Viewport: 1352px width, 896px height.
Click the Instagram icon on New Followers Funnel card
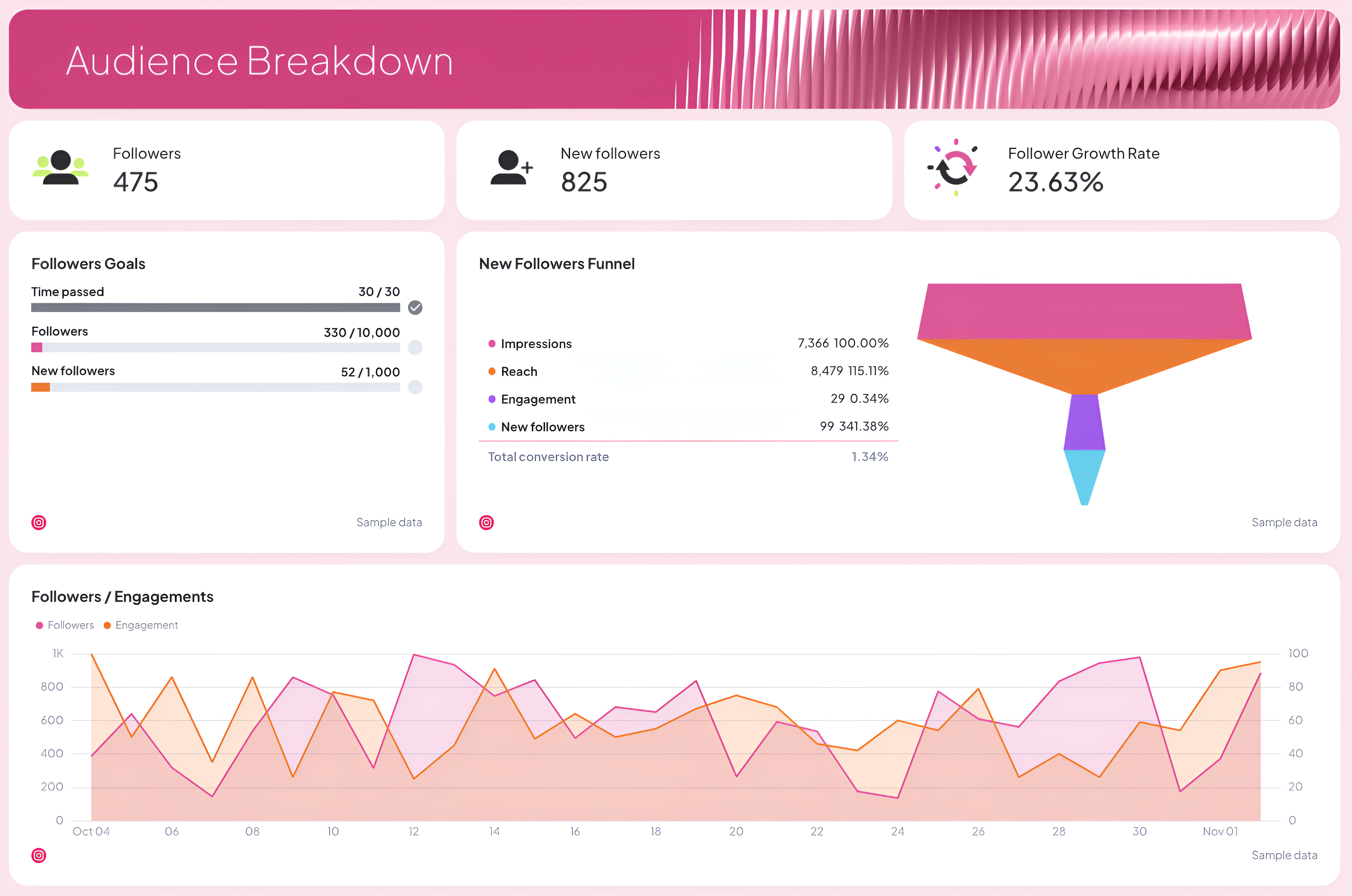[x=486, y=522]
